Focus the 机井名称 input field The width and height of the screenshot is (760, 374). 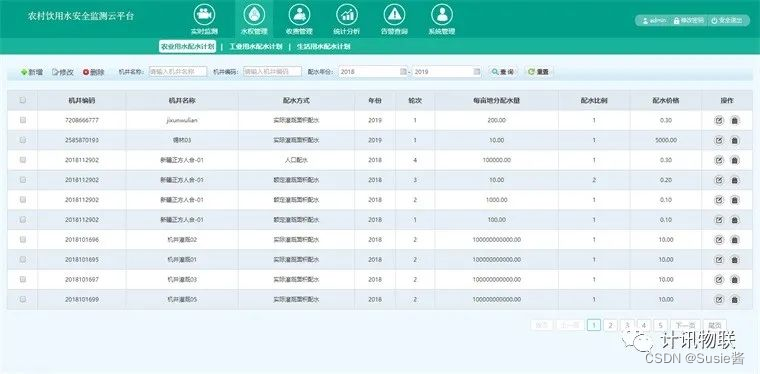coord(178,72)
